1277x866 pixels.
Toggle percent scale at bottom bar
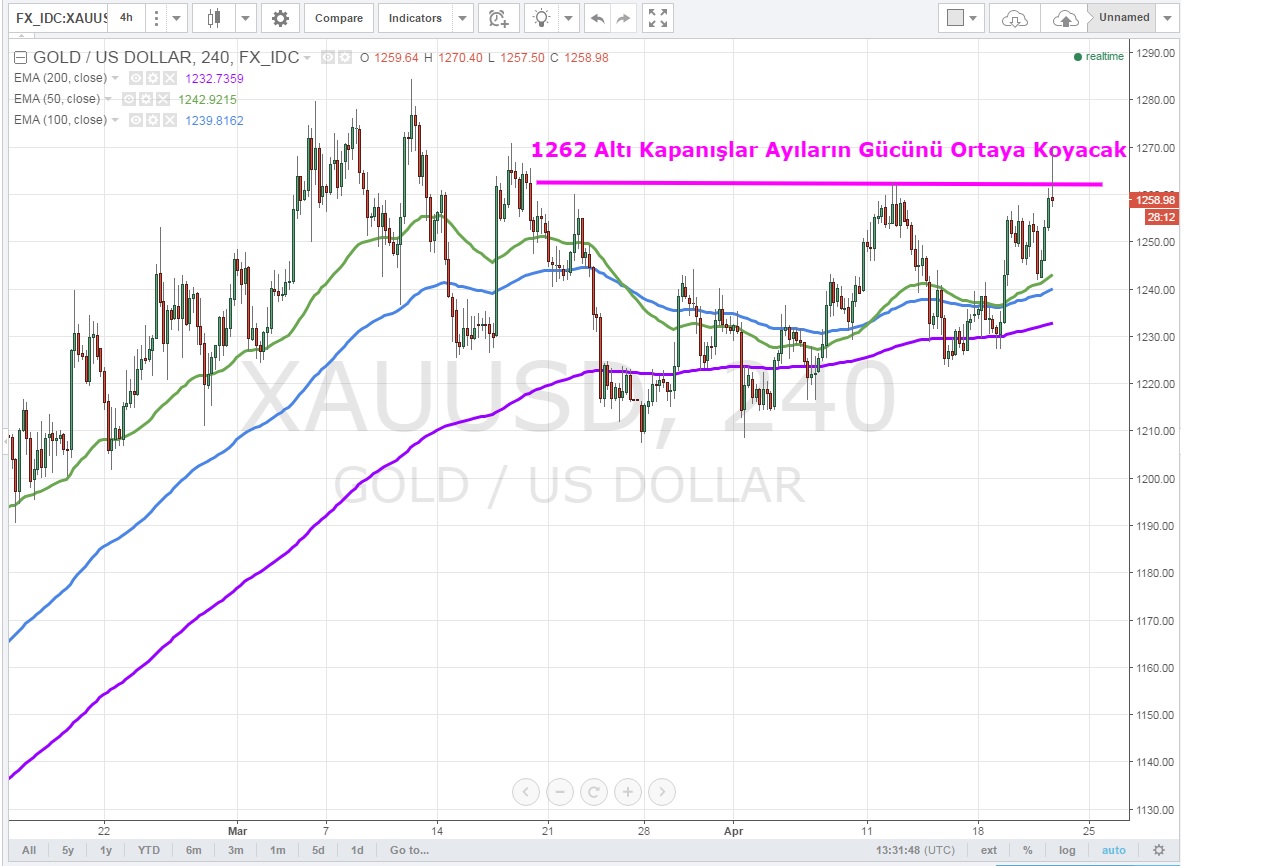(1027, 850)
